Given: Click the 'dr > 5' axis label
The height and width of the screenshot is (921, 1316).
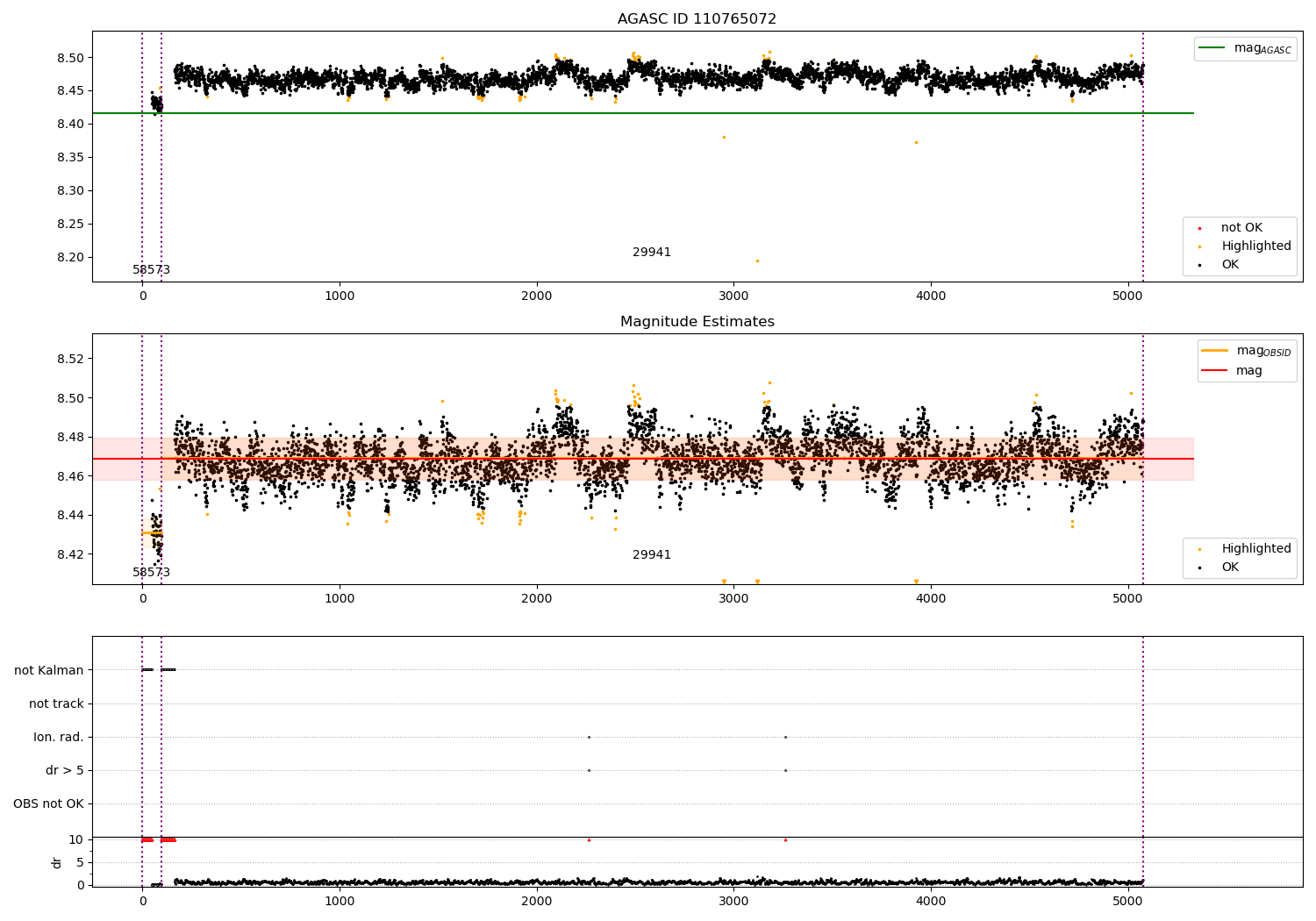Looking at the screenshot, I should (x=65, y=770).
